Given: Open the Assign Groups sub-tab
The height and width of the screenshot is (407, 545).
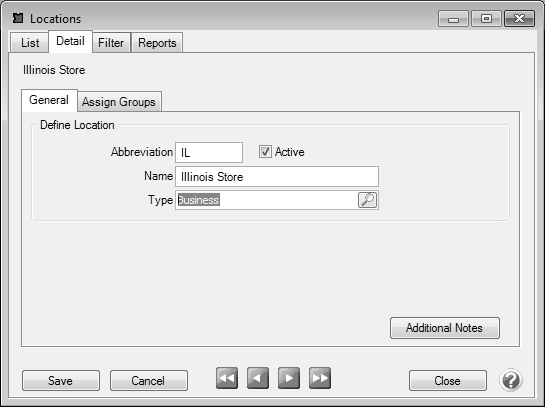Looking at the screenshot, I should click(119, 101).
